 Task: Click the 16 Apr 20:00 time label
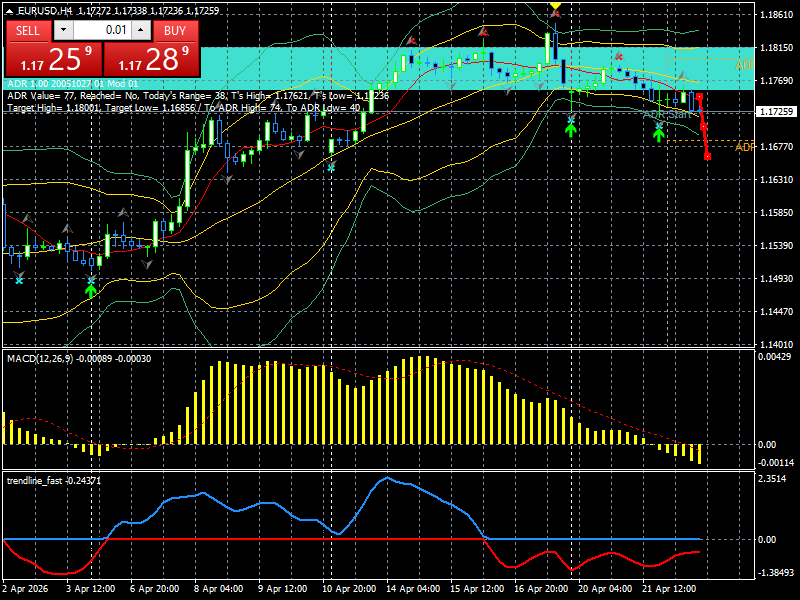(x=541, y=588)
